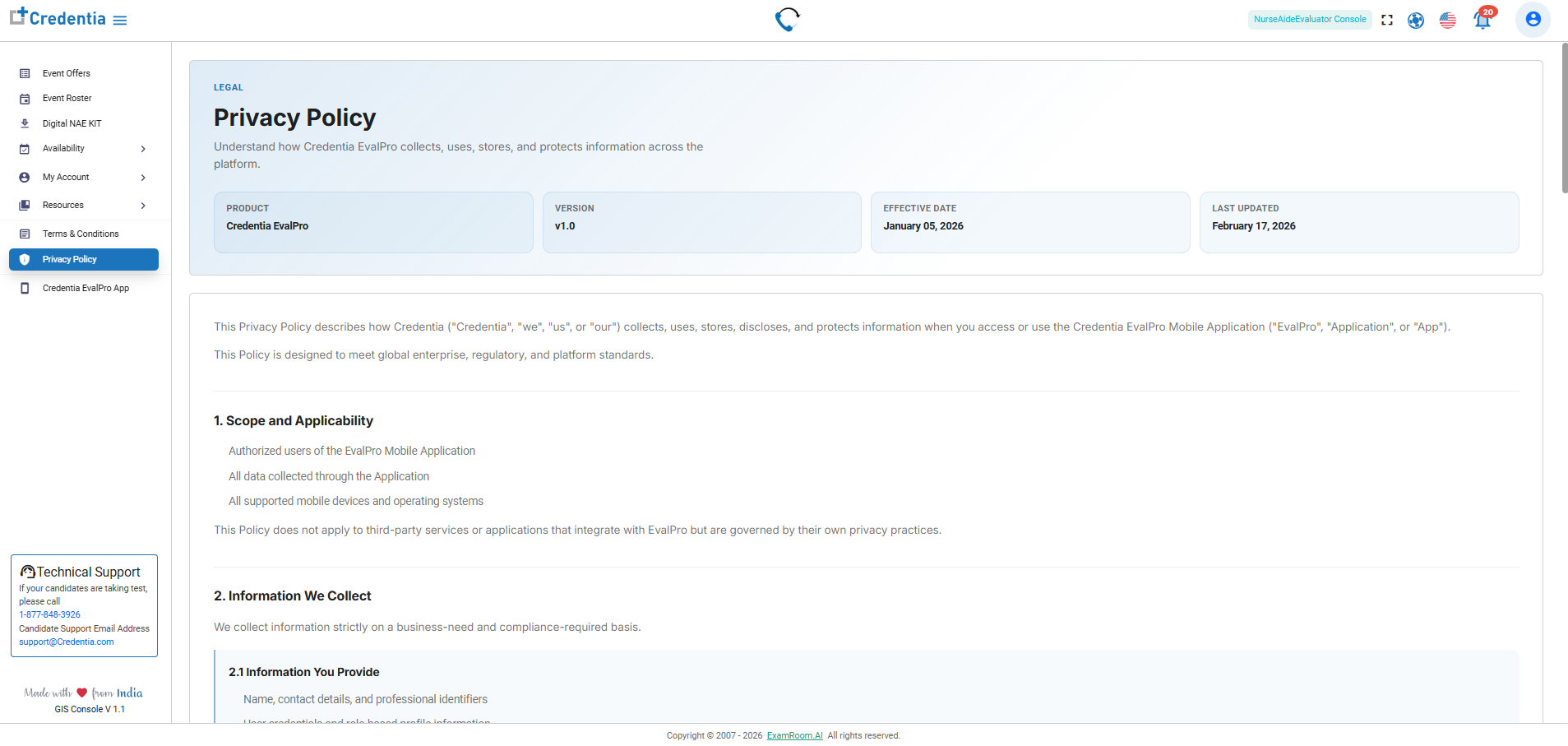Open notifications bell with 20 badge

pyautogui.click(x=1483, y=18)
